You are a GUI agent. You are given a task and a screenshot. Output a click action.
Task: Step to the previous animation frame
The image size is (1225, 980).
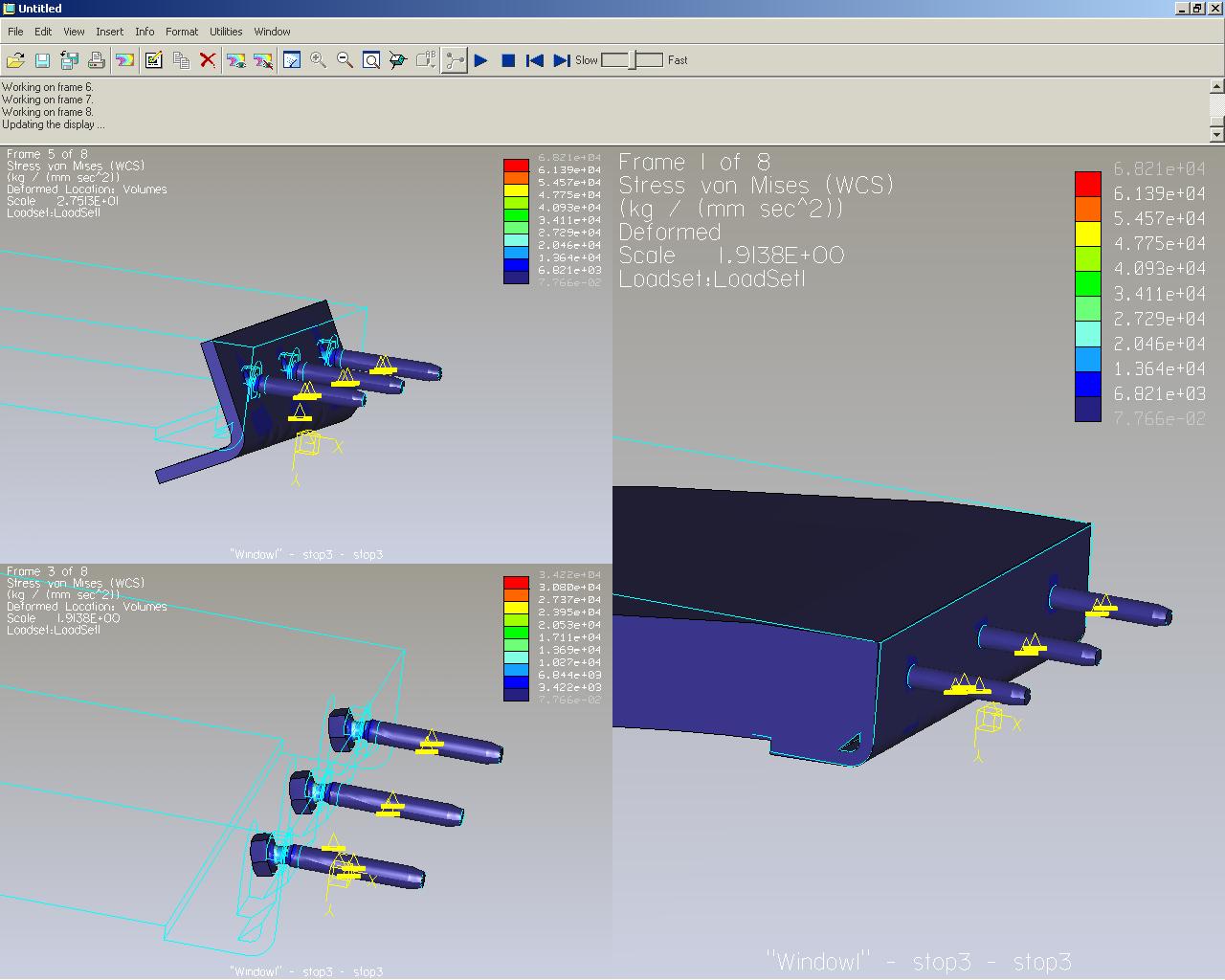[x=535, y=60]
